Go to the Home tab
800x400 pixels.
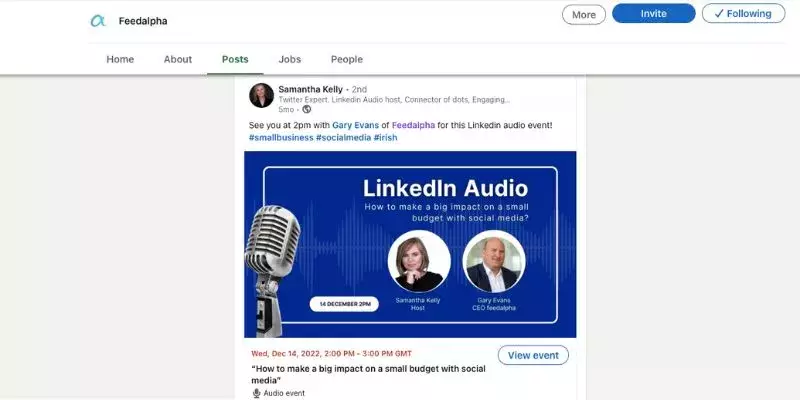click(x=120, y=59)
